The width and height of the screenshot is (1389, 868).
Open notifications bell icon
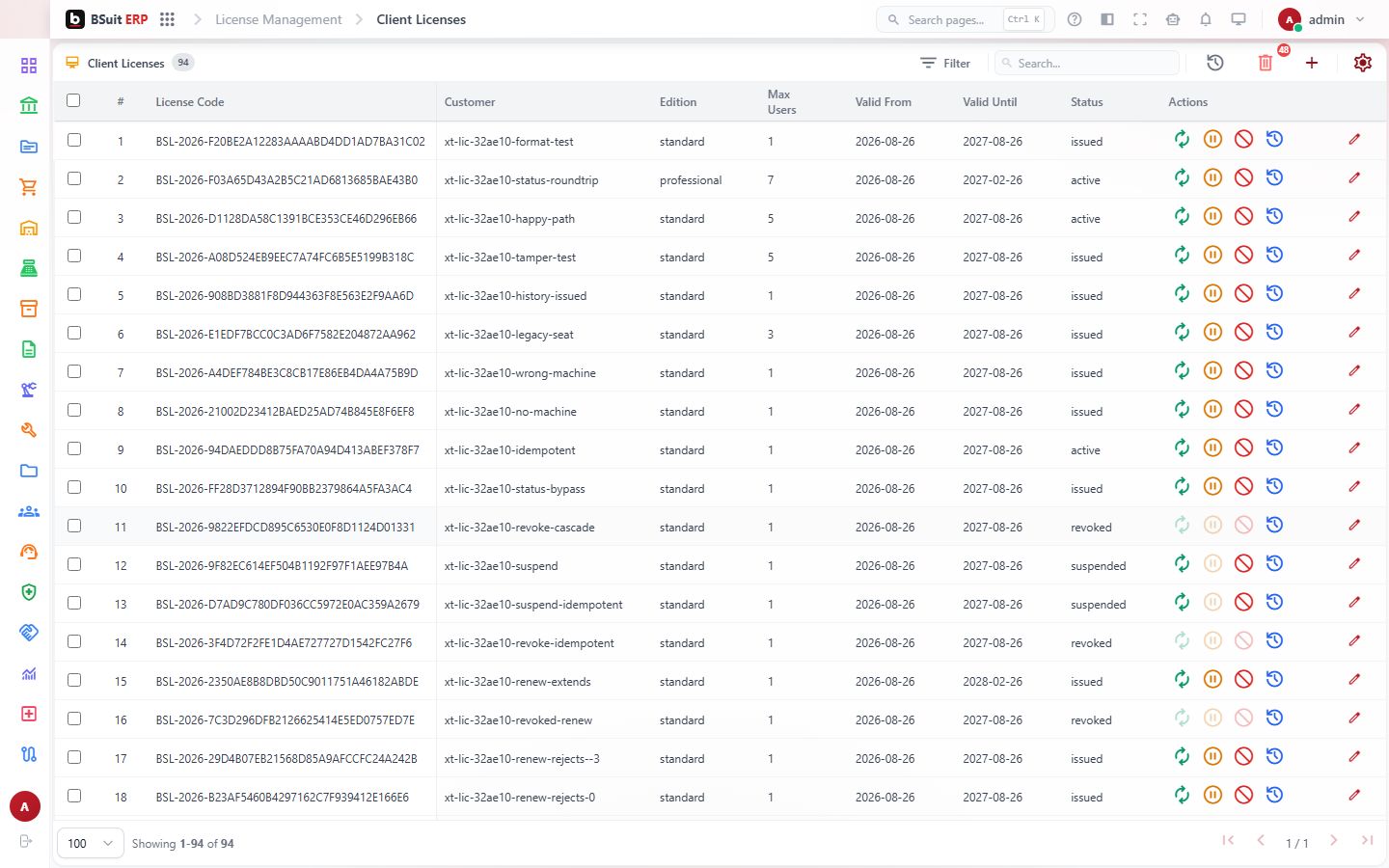click(1206, 19)
